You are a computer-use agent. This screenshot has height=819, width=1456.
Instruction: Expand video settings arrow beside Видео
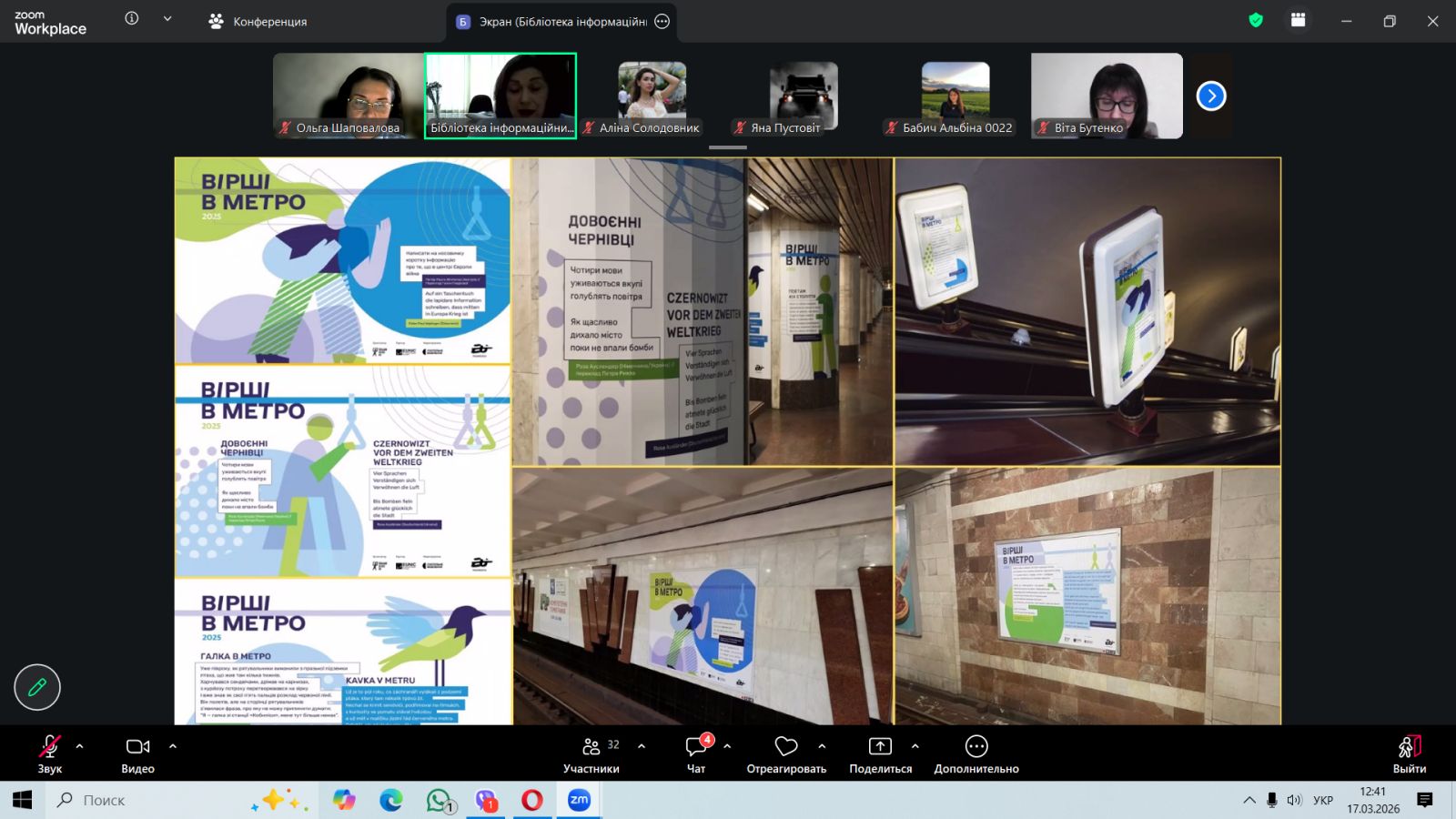(173, 746)
